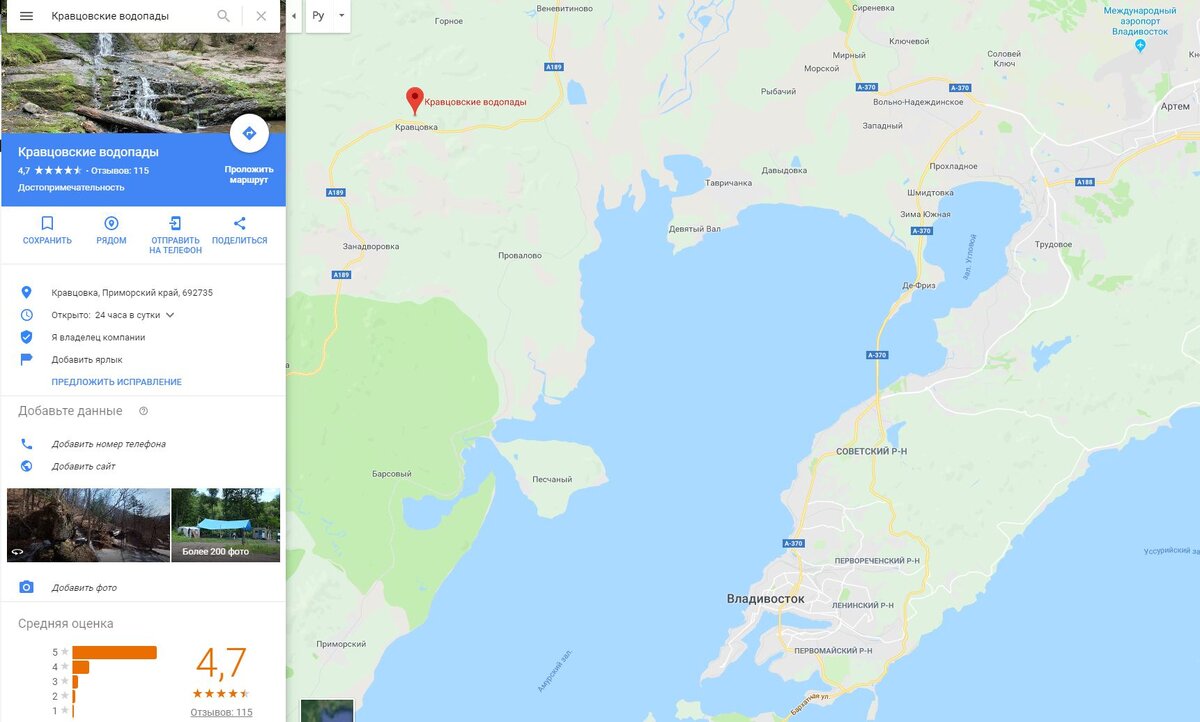Screen dimensions: 1200x722
Task: Open the Ру language dropdown arrow
Action: pos(341,16)
